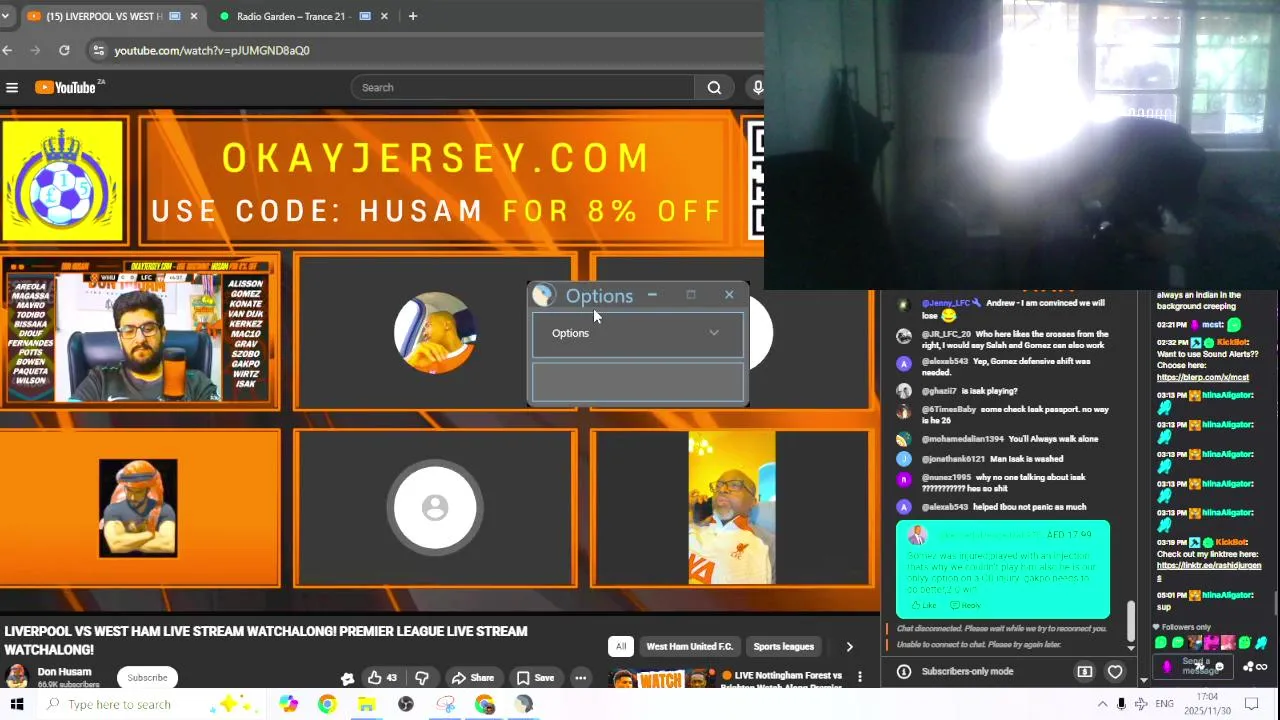The width and height of the screenshot is (1280, 720).
Task: Open a new browser tab
Action: (412, 16)
